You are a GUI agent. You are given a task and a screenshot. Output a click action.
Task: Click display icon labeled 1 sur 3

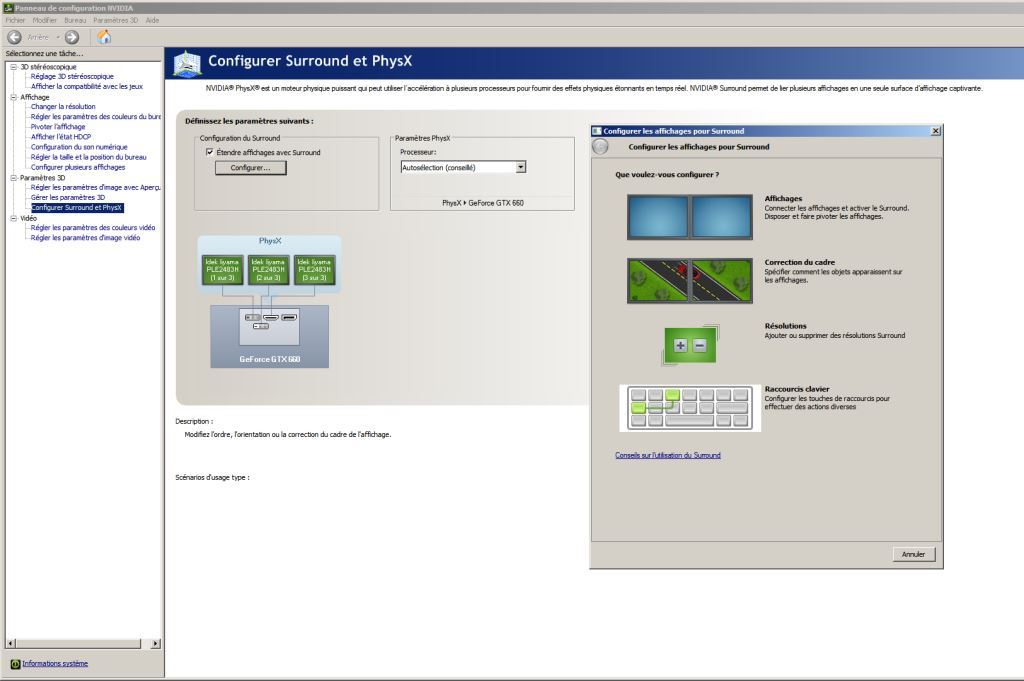(x=222, y=270)
